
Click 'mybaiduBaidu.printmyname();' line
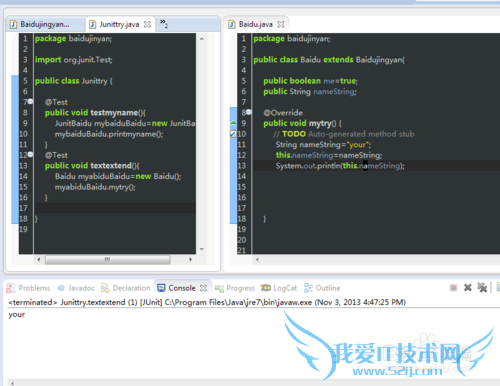[x=109, y=134]
